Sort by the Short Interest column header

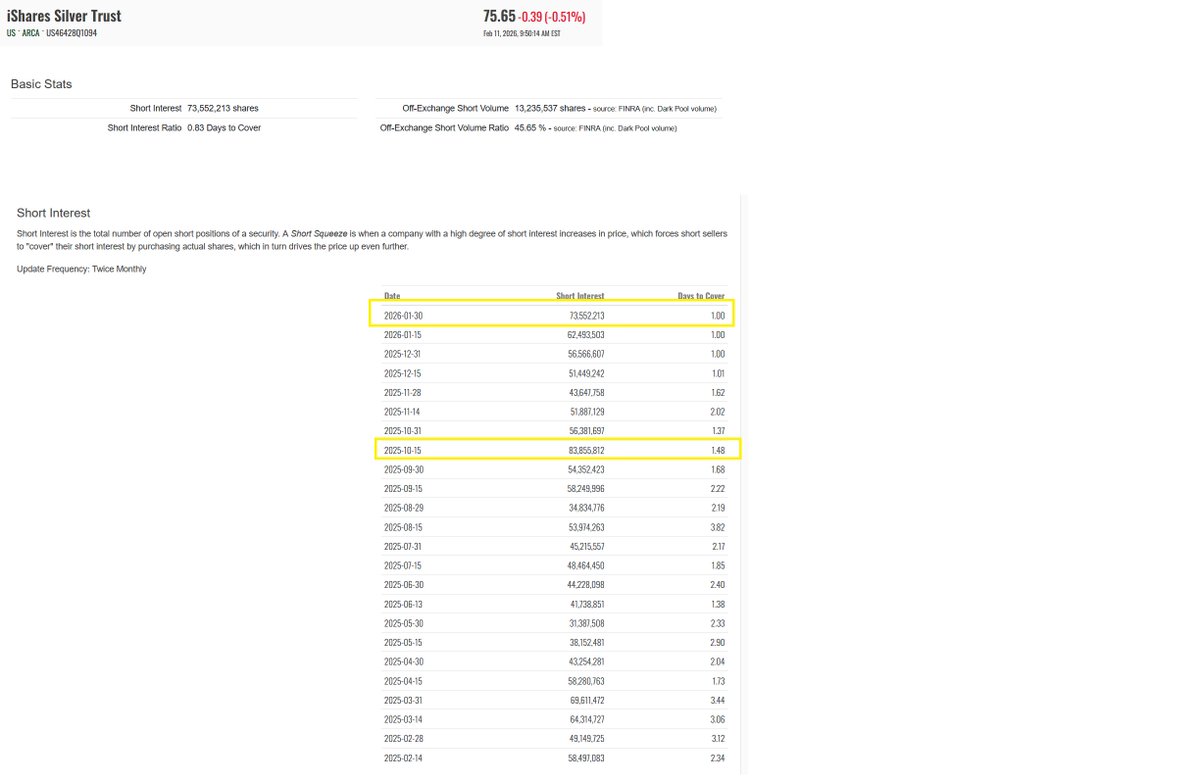580,296
